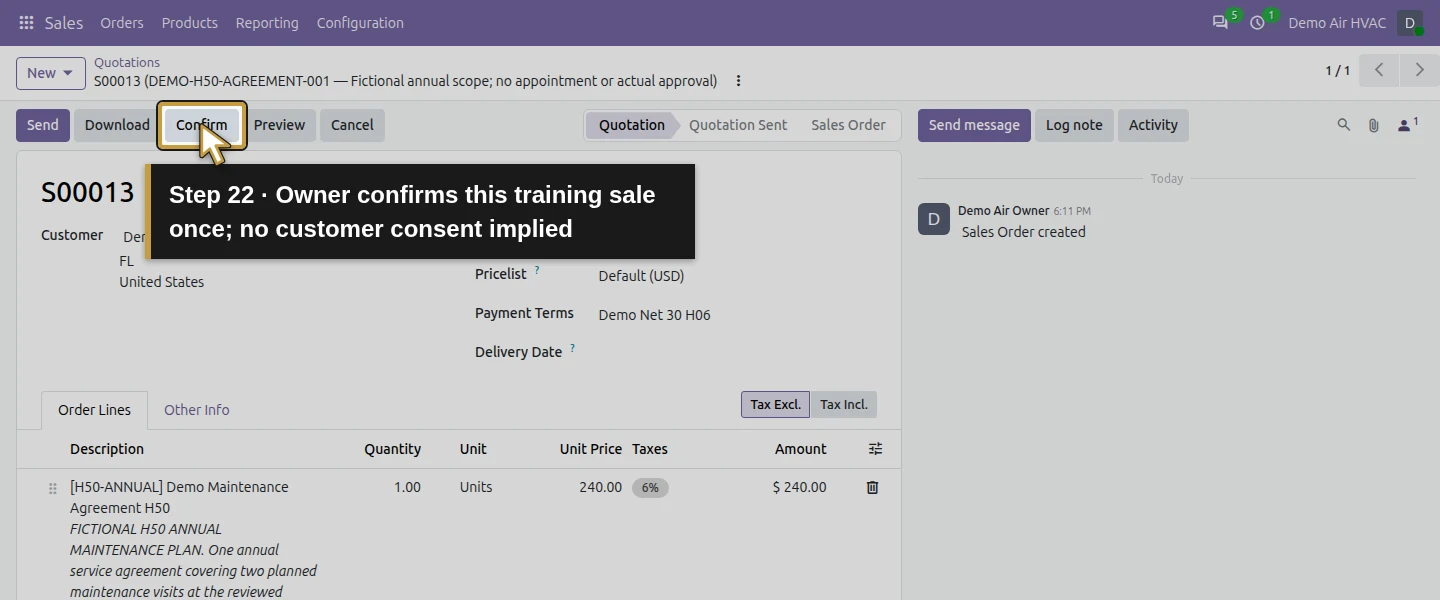The width and height of the screenshot is (1440, 600).
Task: Click the Description column header
Action: 107,449
